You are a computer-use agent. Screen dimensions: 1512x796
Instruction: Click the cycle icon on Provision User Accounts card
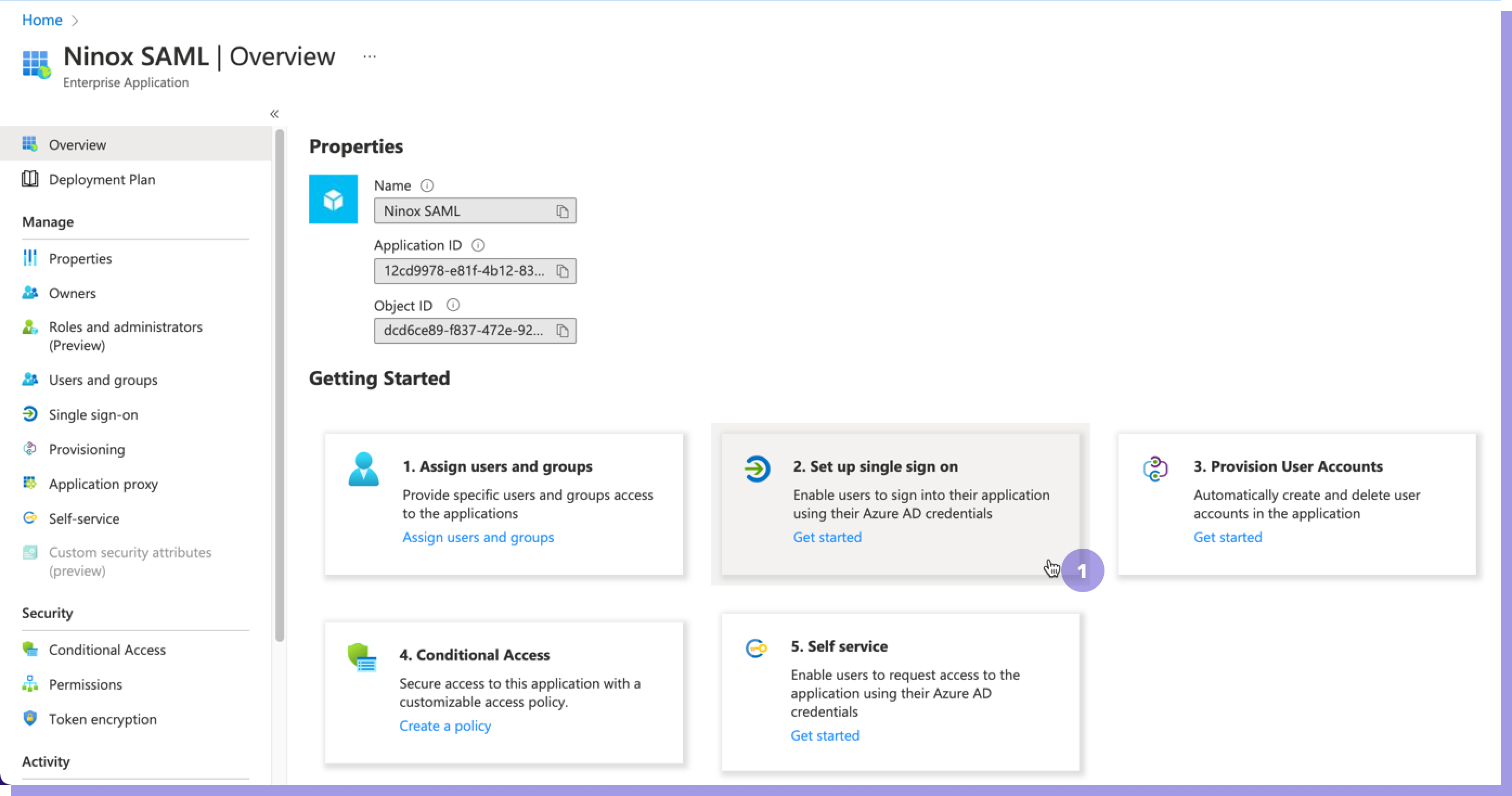[x=1155, y=469]
